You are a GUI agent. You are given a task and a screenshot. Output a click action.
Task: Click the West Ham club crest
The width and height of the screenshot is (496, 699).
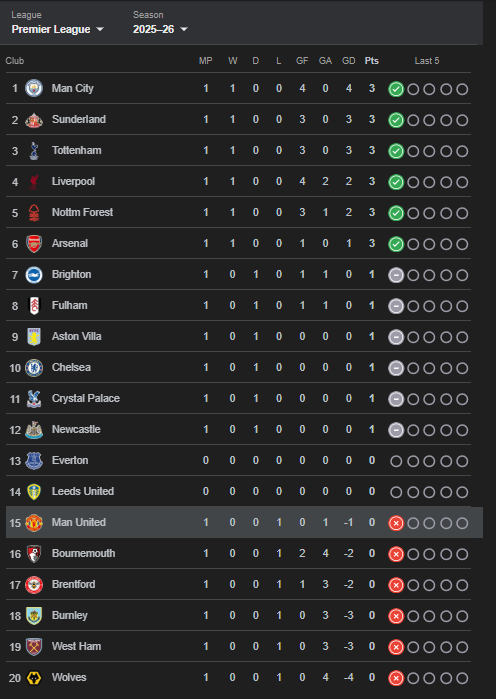[34, 646]
